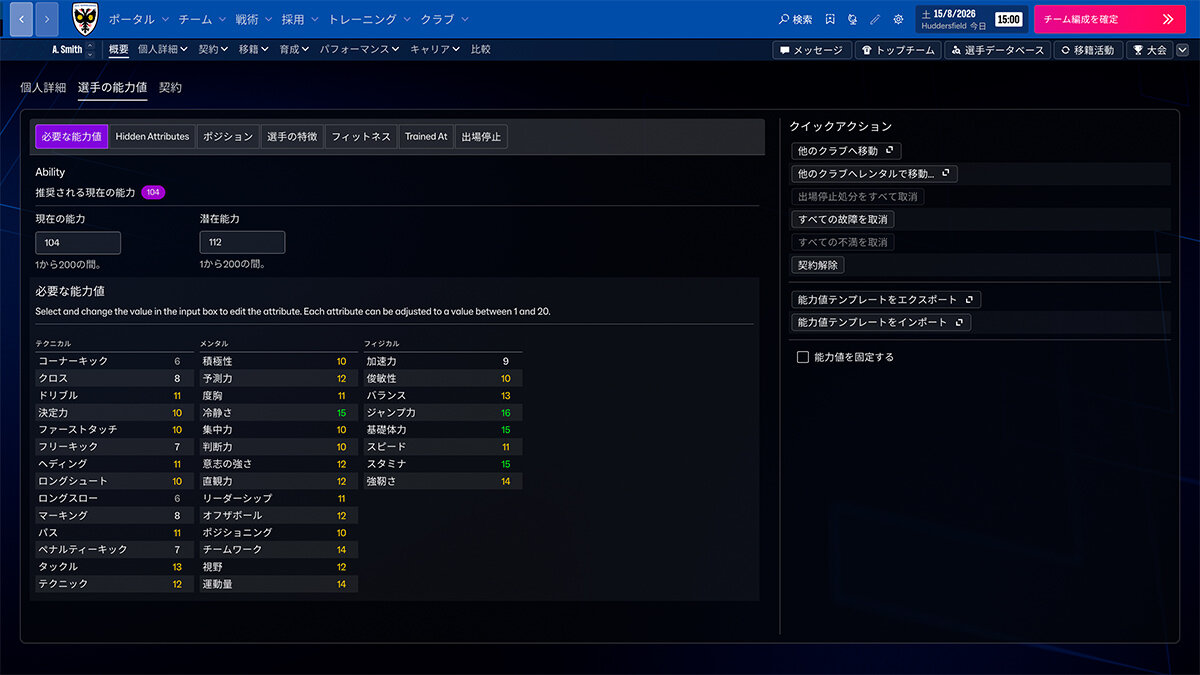Open search (検索) in the top bar
The image size is (1200, 675).
pyautogui.click(x=795, y=19)
